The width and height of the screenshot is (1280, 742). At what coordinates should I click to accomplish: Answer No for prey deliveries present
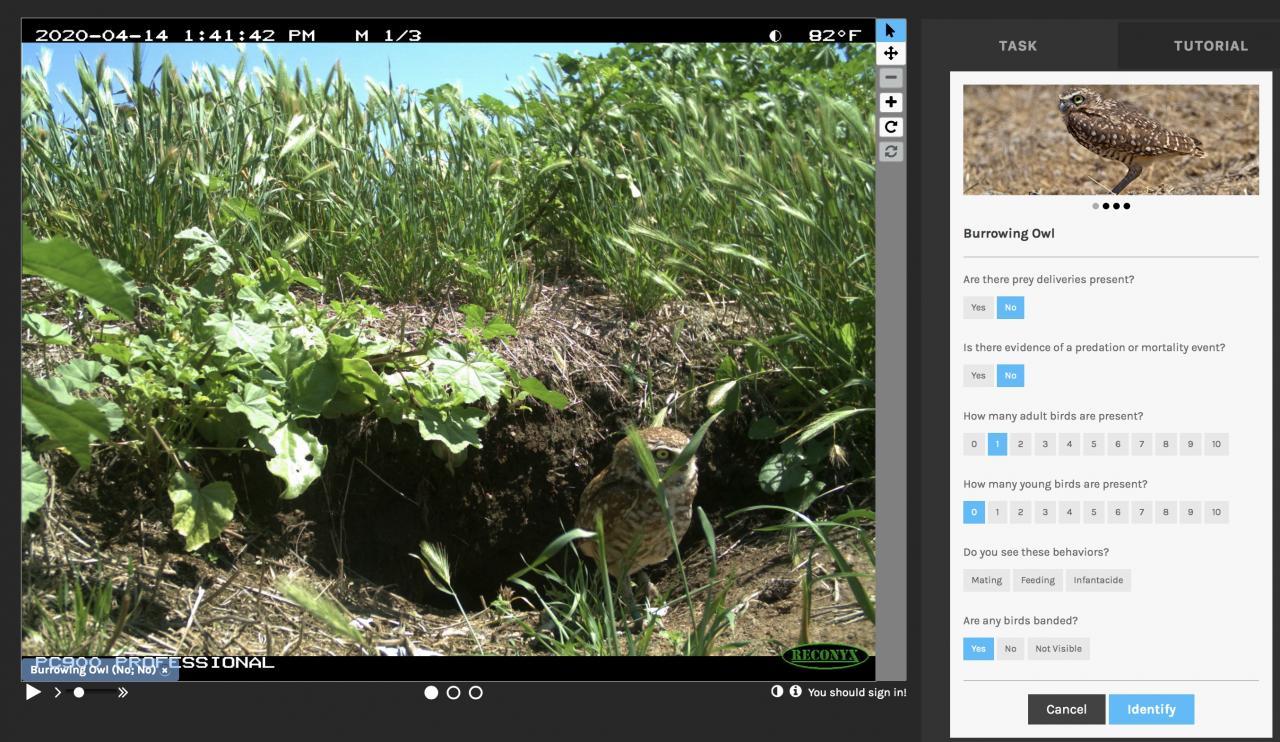click(x=1010, y=308)
